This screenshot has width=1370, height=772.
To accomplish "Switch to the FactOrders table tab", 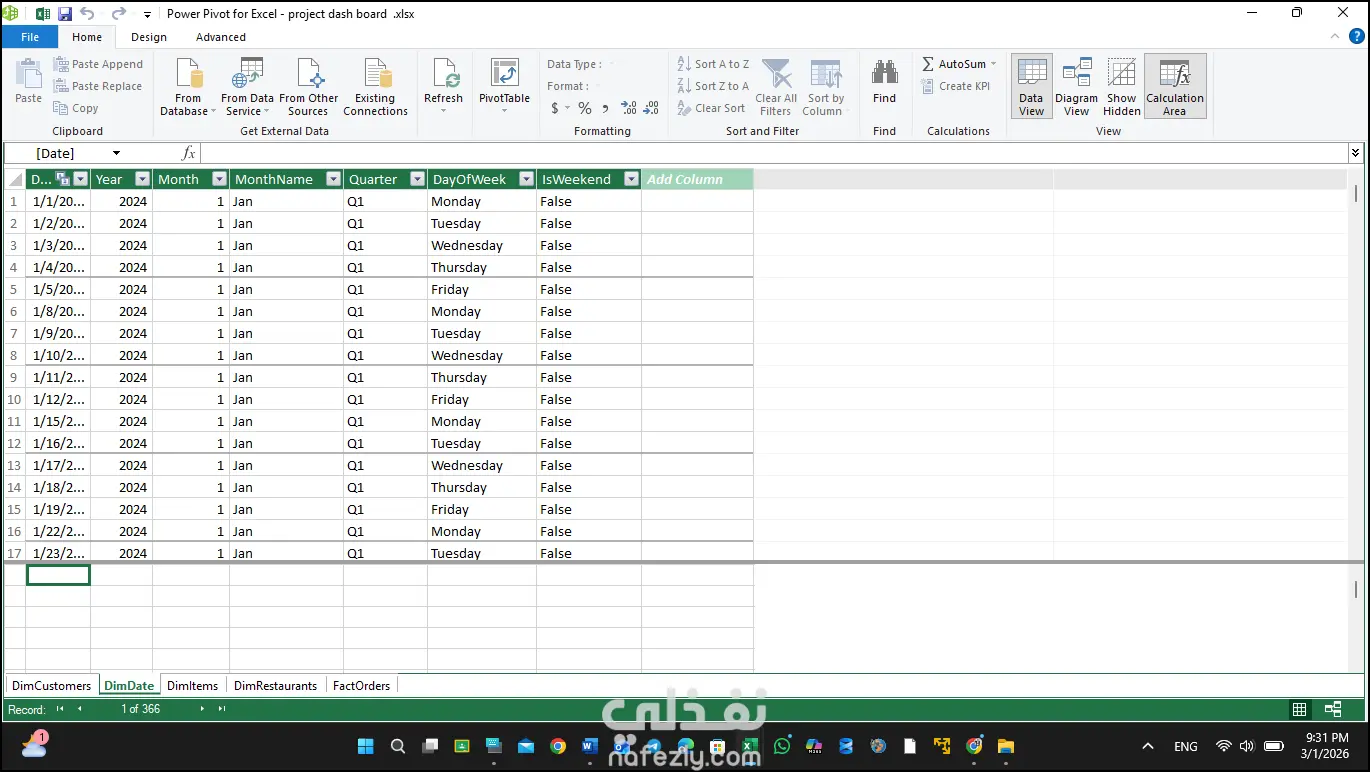I will (x=361, y=685).
